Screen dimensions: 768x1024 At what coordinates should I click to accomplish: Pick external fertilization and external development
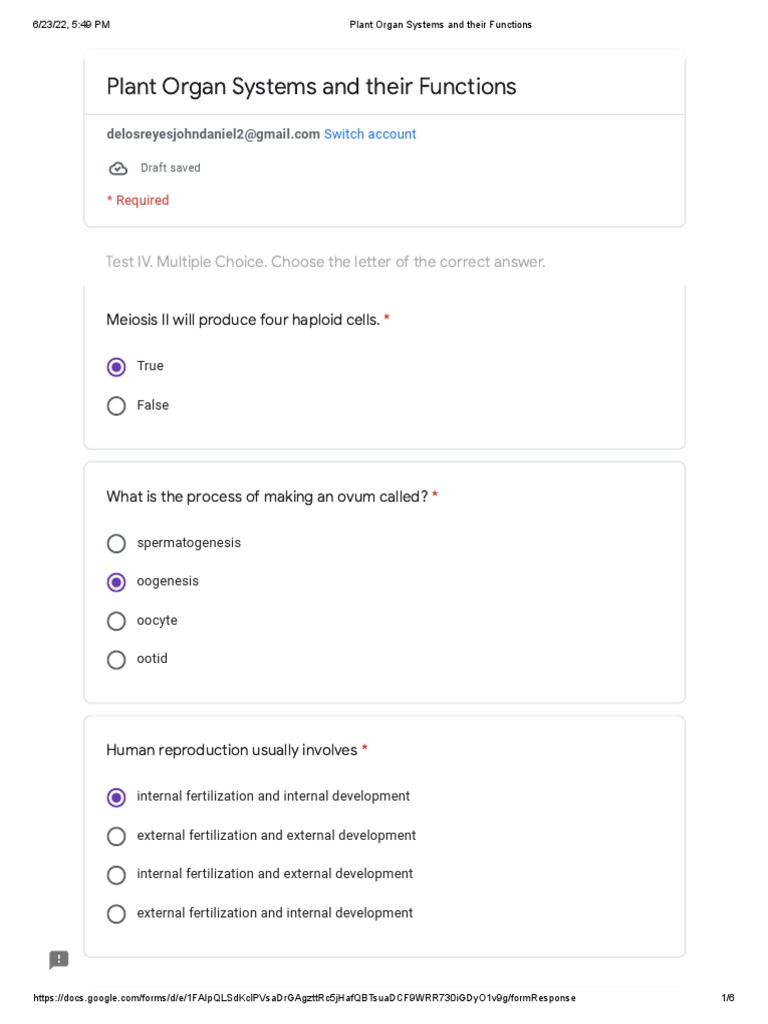point(117,836)
